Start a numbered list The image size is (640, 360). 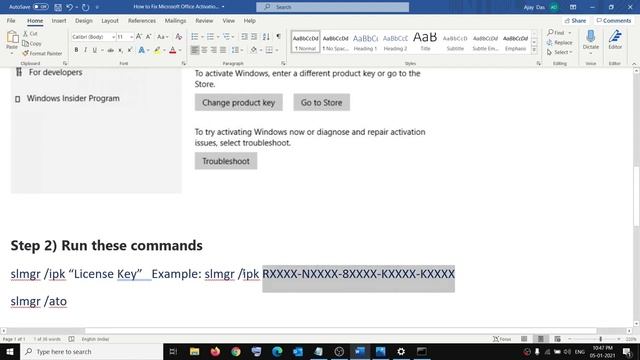(210, 37)
